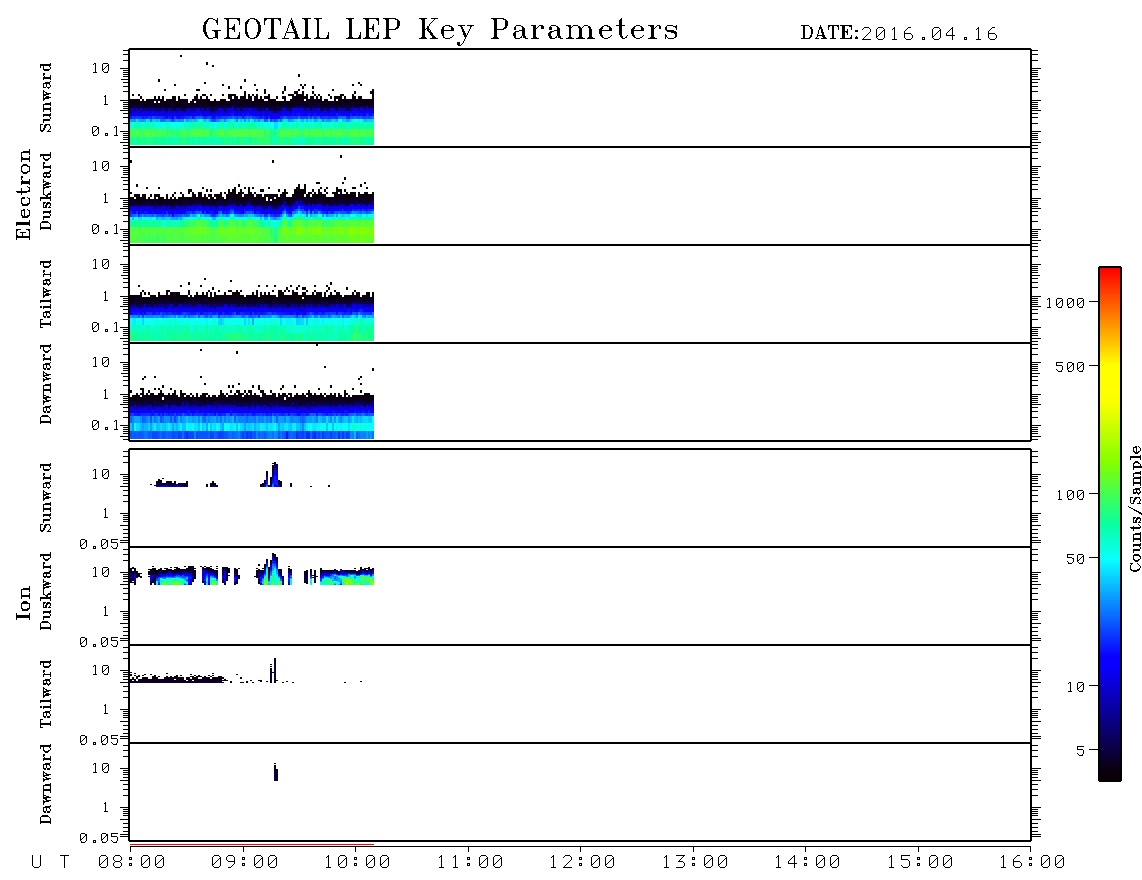Click the "10:00" time tick label
1142x880 pixels.
coord(357,863)
